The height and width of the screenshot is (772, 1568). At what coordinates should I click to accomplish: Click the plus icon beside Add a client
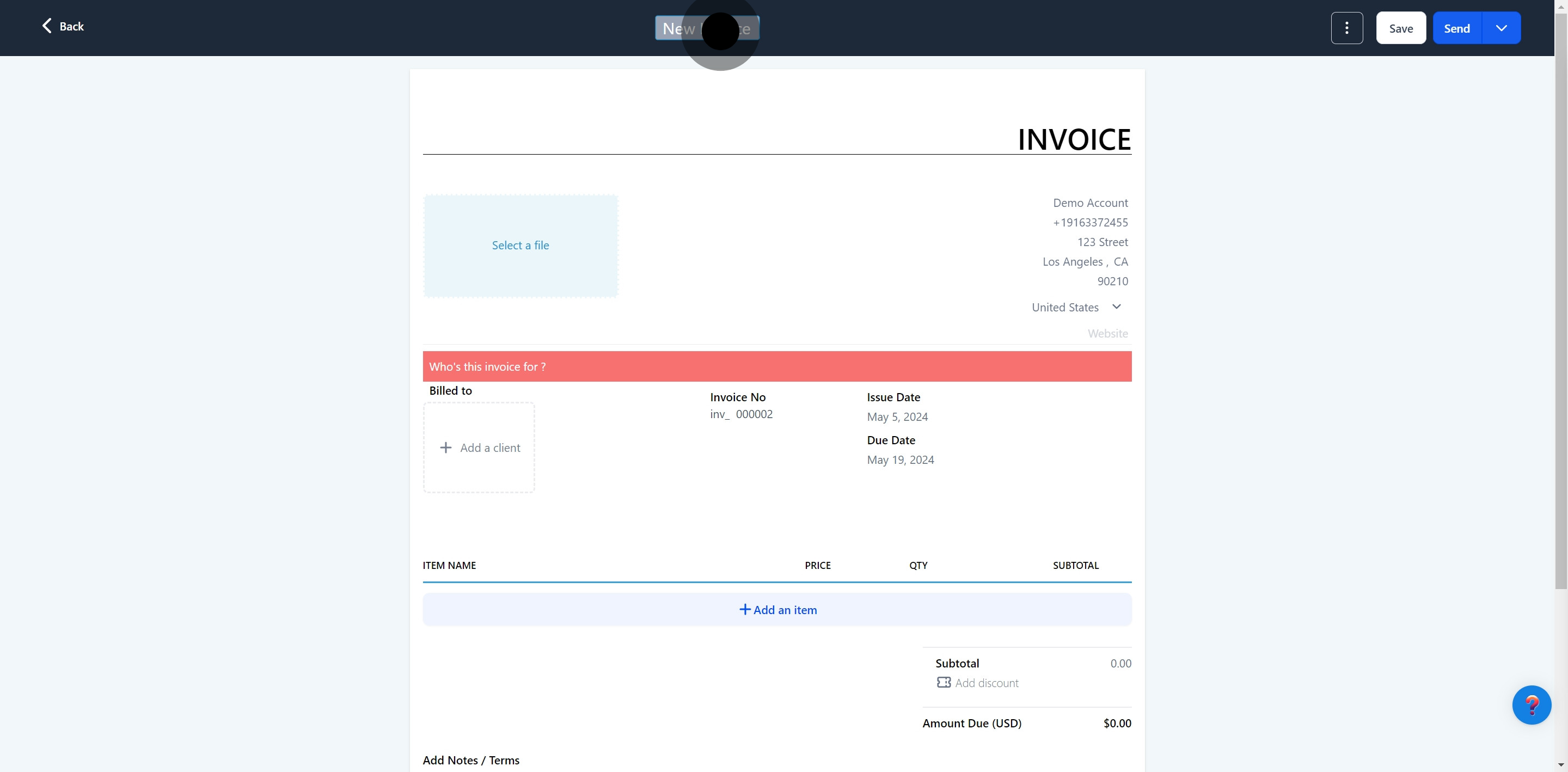[445, 448]
